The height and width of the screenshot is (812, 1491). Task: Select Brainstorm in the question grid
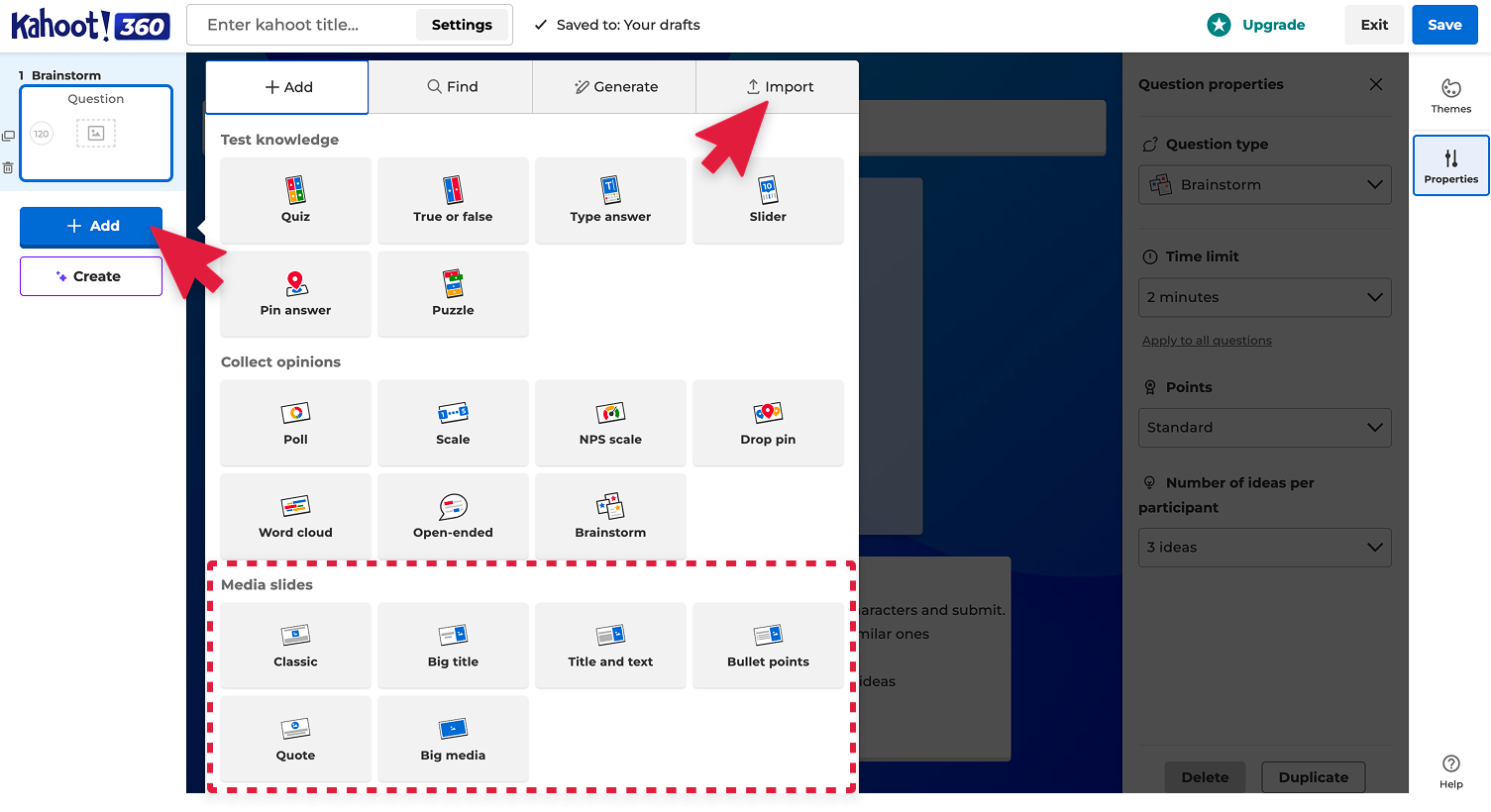coord(610,516)
